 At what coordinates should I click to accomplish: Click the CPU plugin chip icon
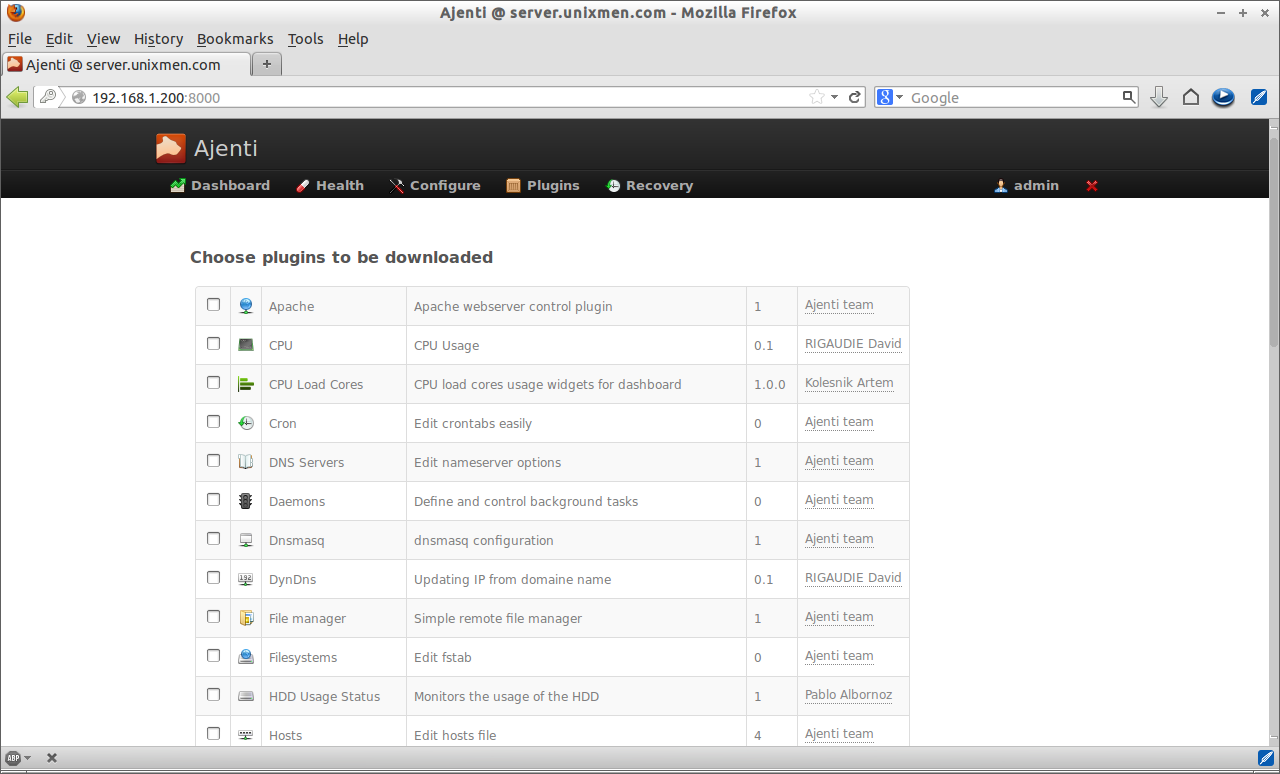point(246,345)
